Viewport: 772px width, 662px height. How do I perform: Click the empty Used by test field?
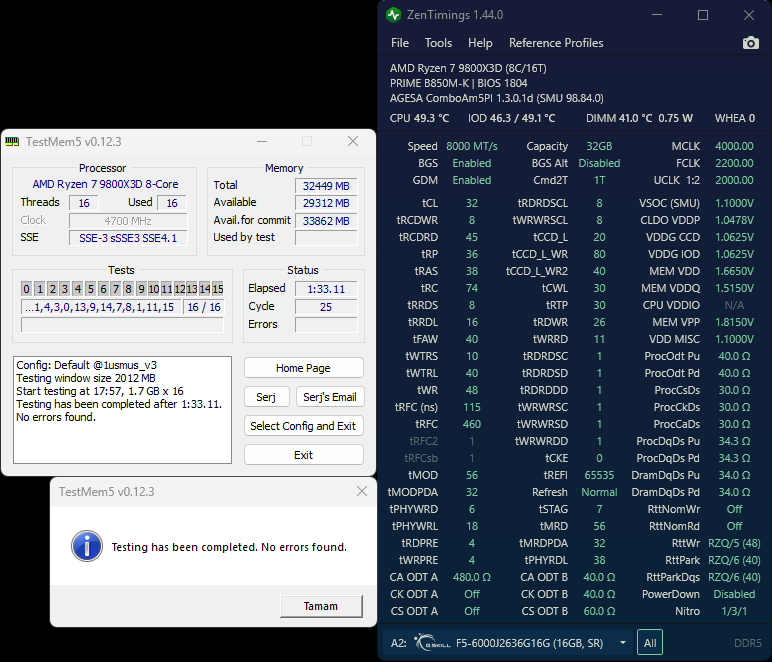[326, 238]
